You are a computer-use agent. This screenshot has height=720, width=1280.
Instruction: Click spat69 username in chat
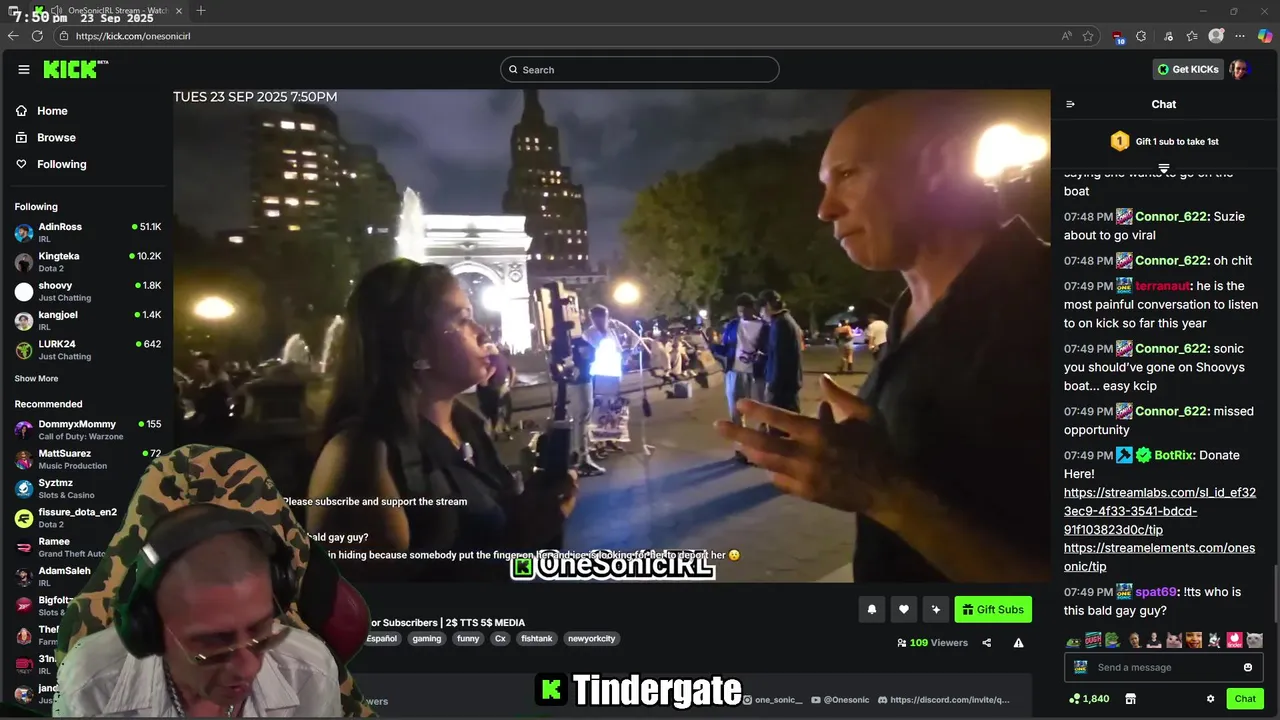click(x=1156, y=592)
